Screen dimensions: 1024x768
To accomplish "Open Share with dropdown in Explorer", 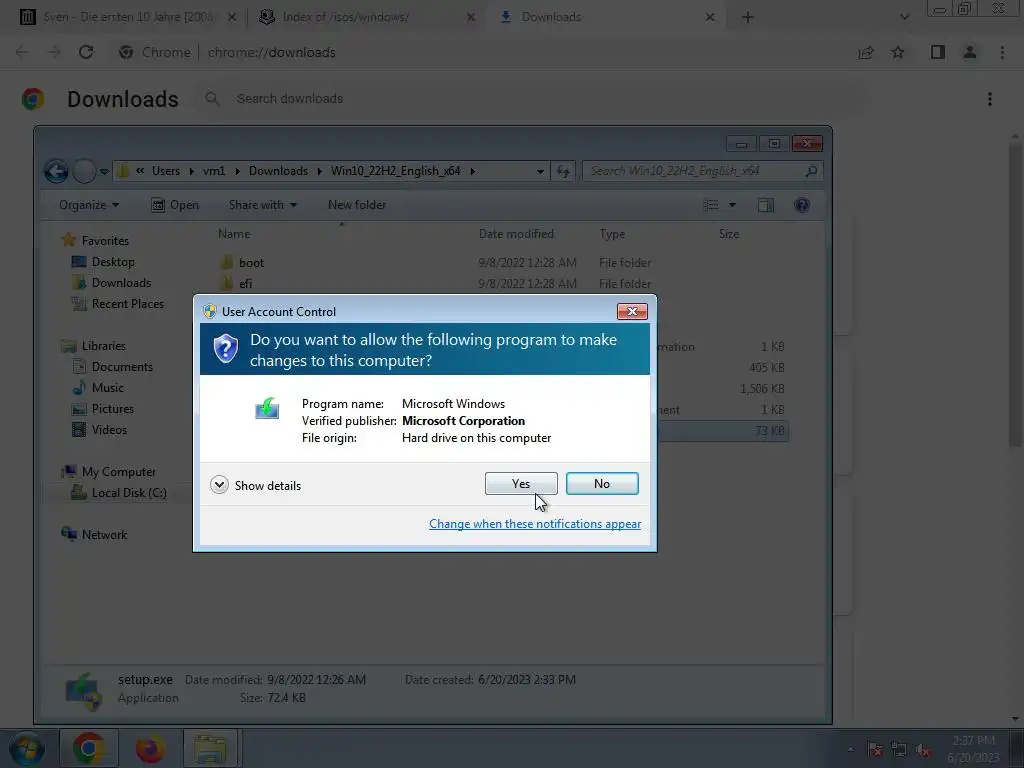I will (263, 205).
